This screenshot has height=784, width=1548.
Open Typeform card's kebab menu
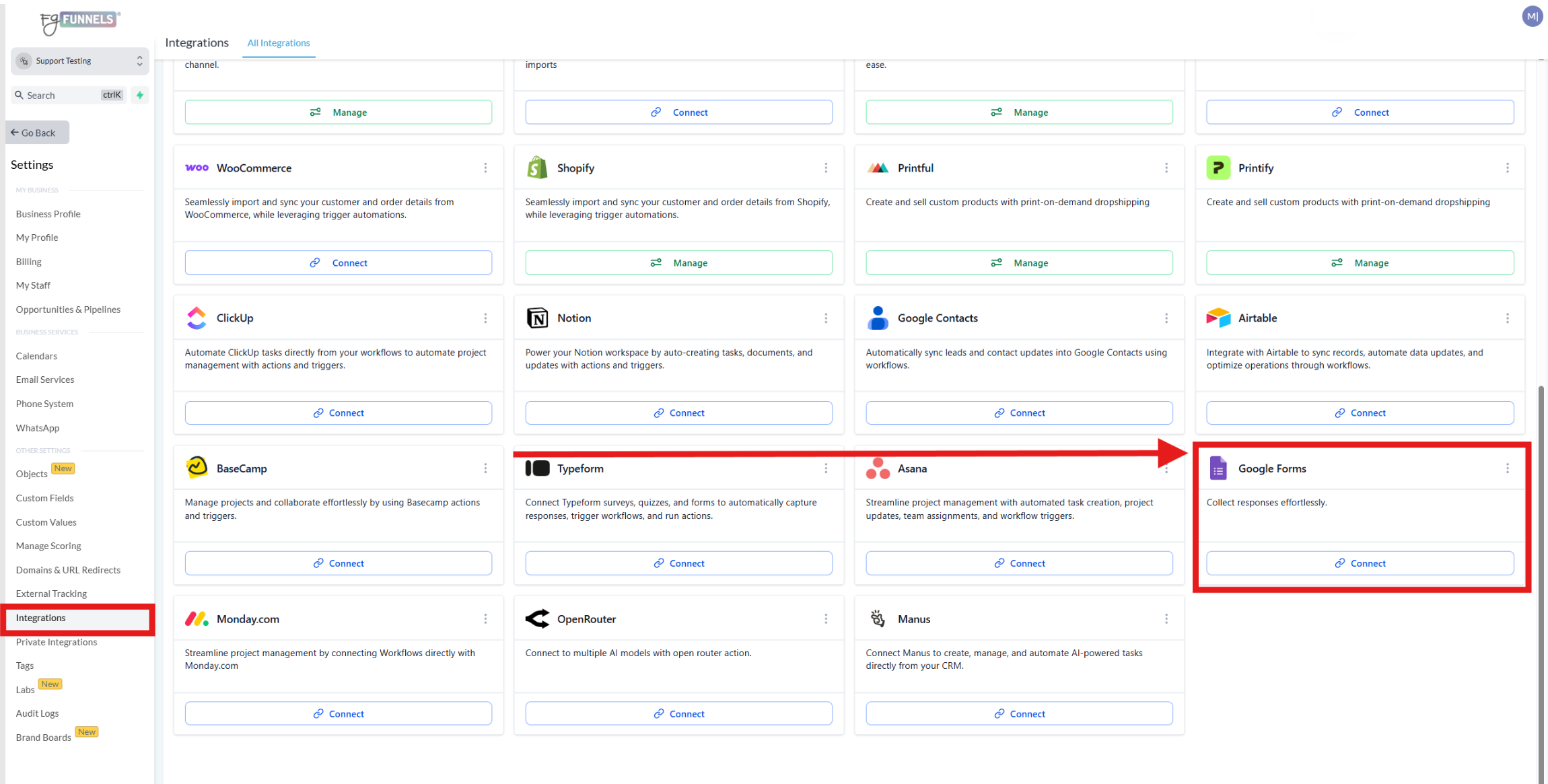pyautogui.click(x=826, y=468)
